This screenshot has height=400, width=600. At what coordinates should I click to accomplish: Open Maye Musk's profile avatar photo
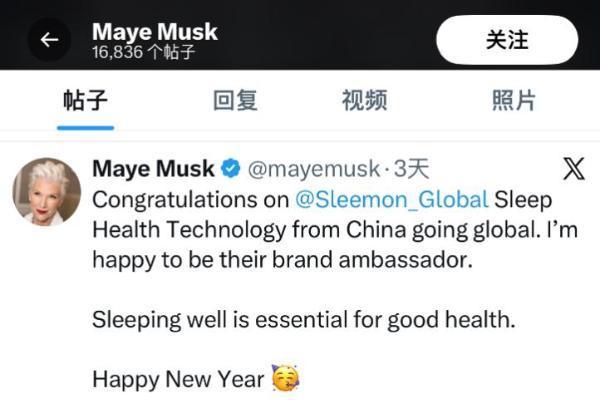click(46, 191)
